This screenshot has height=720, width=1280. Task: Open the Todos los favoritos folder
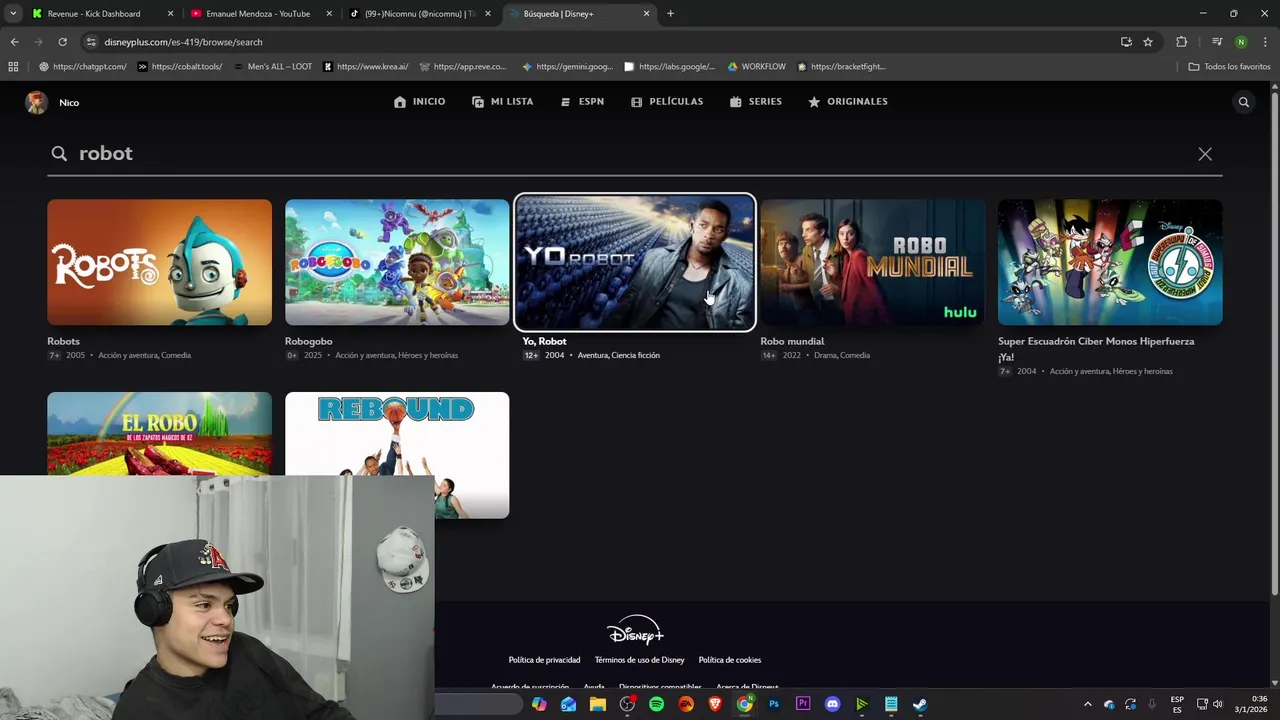pyautogui.click(x=1229, y=67)
